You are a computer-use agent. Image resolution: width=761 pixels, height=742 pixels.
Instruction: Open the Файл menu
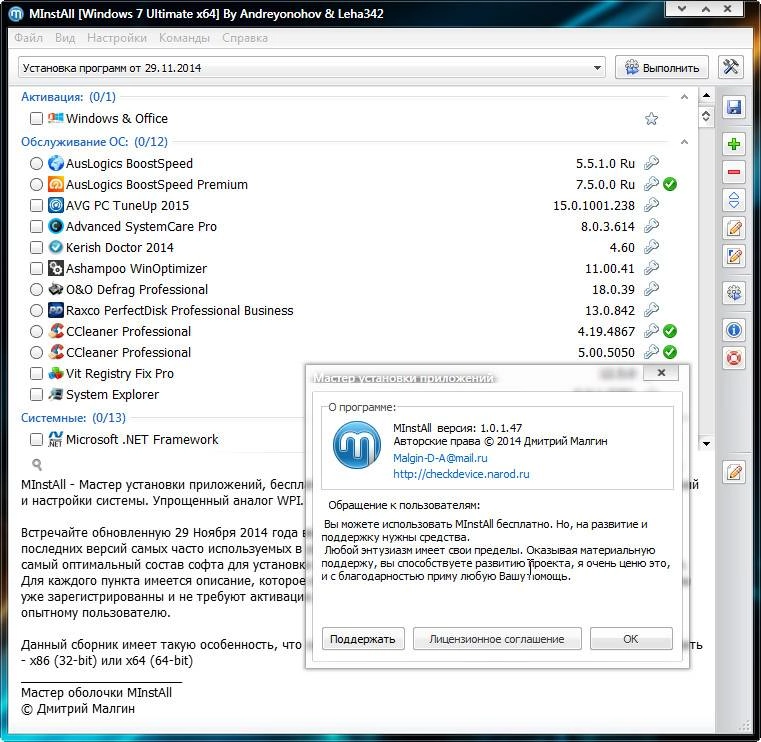[29, 38]
